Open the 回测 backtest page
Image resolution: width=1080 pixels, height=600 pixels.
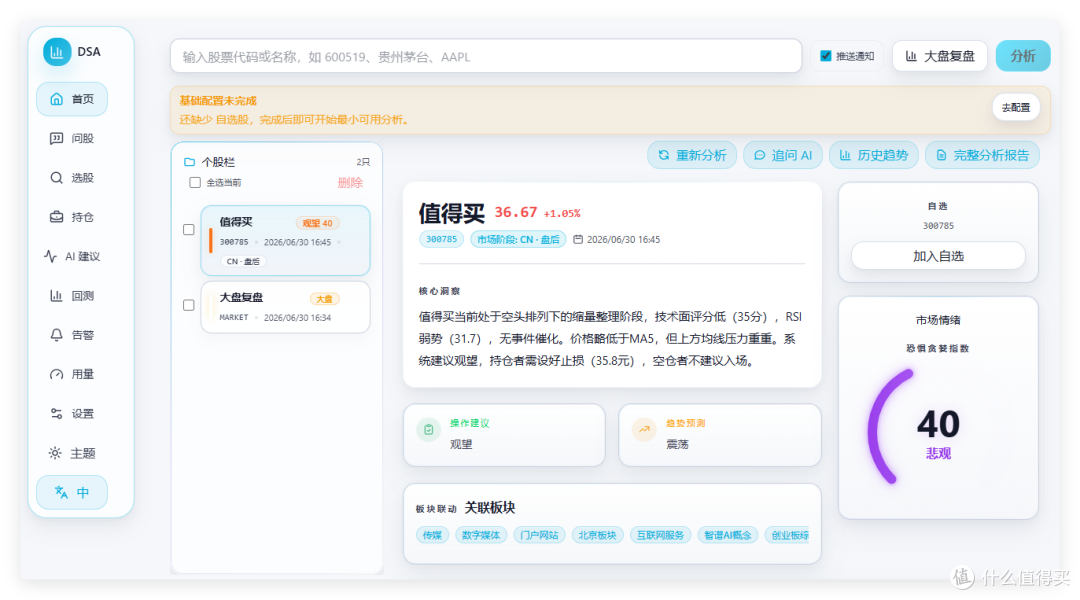point(72,296)
